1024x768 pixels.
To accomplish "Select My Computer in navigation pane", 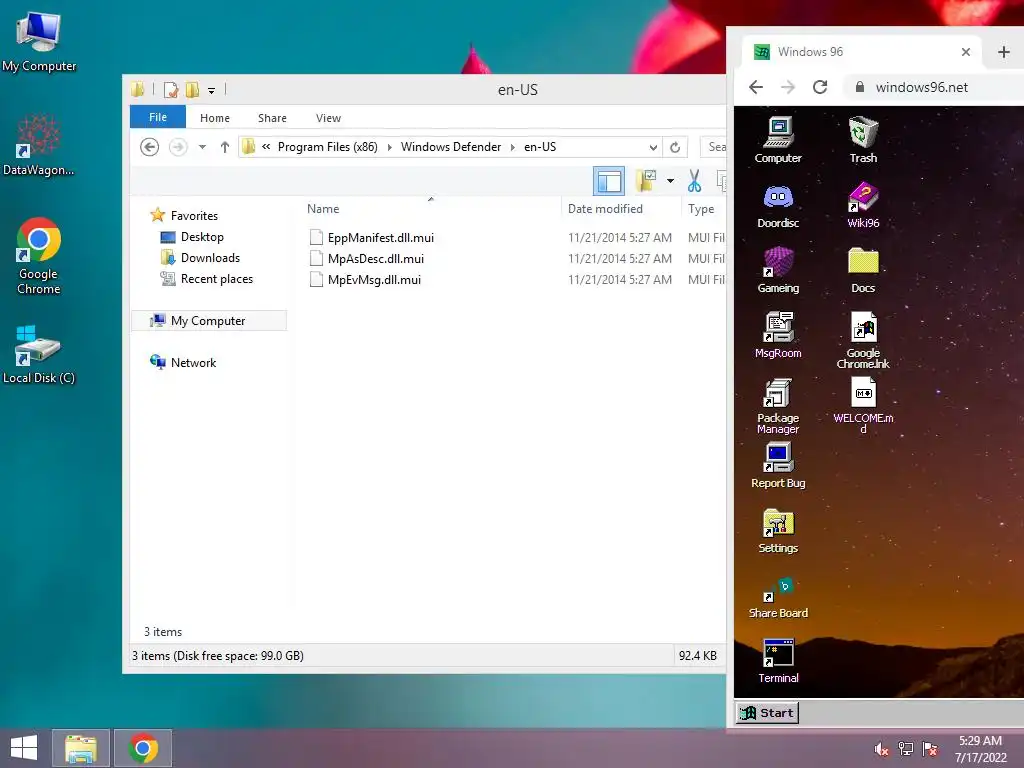I will pos(208,321).
